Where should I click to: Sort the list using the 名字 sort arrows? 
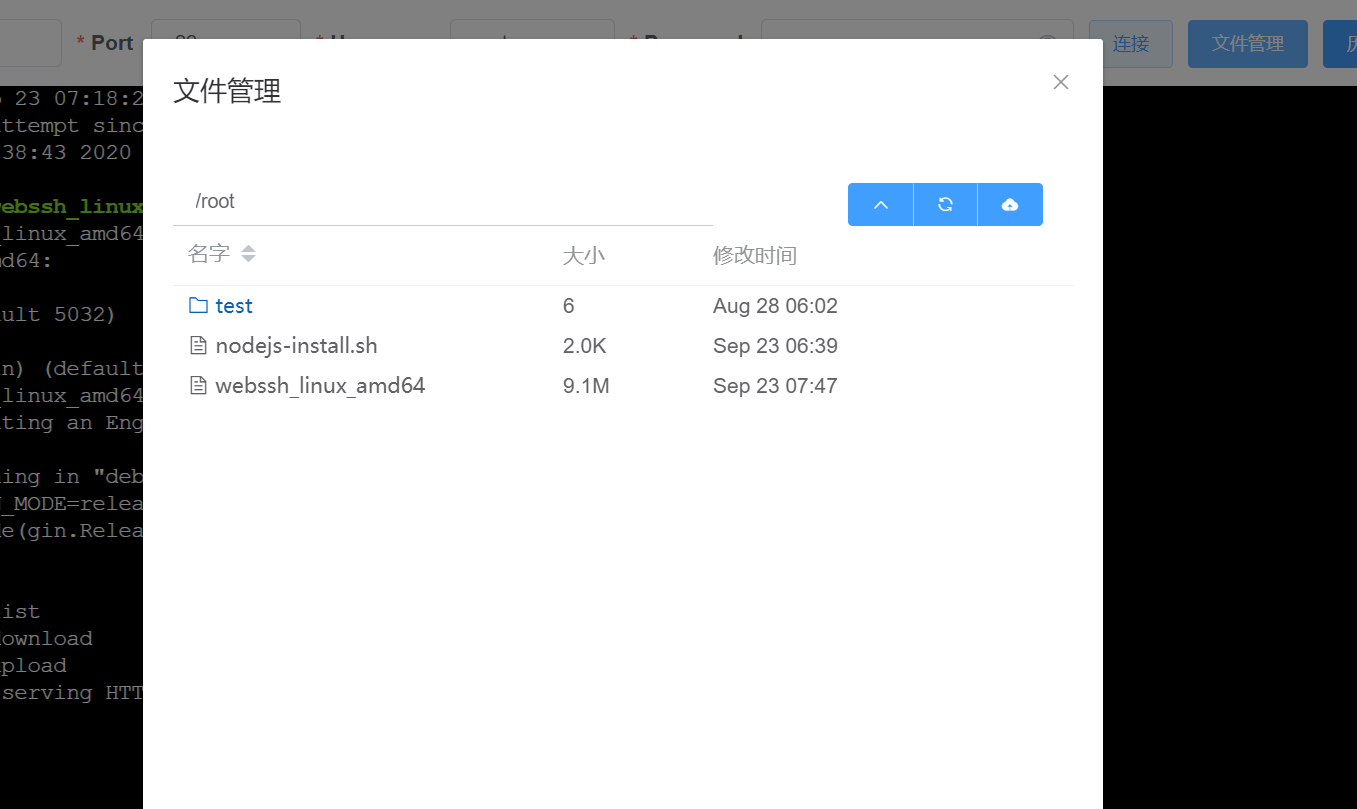(x=248, y=254)
